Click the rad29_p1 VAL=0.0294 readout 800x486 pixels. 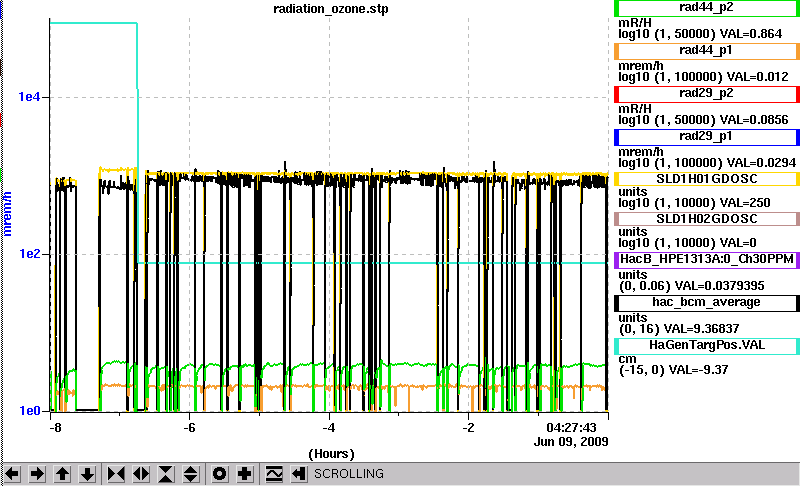(761, 163)
